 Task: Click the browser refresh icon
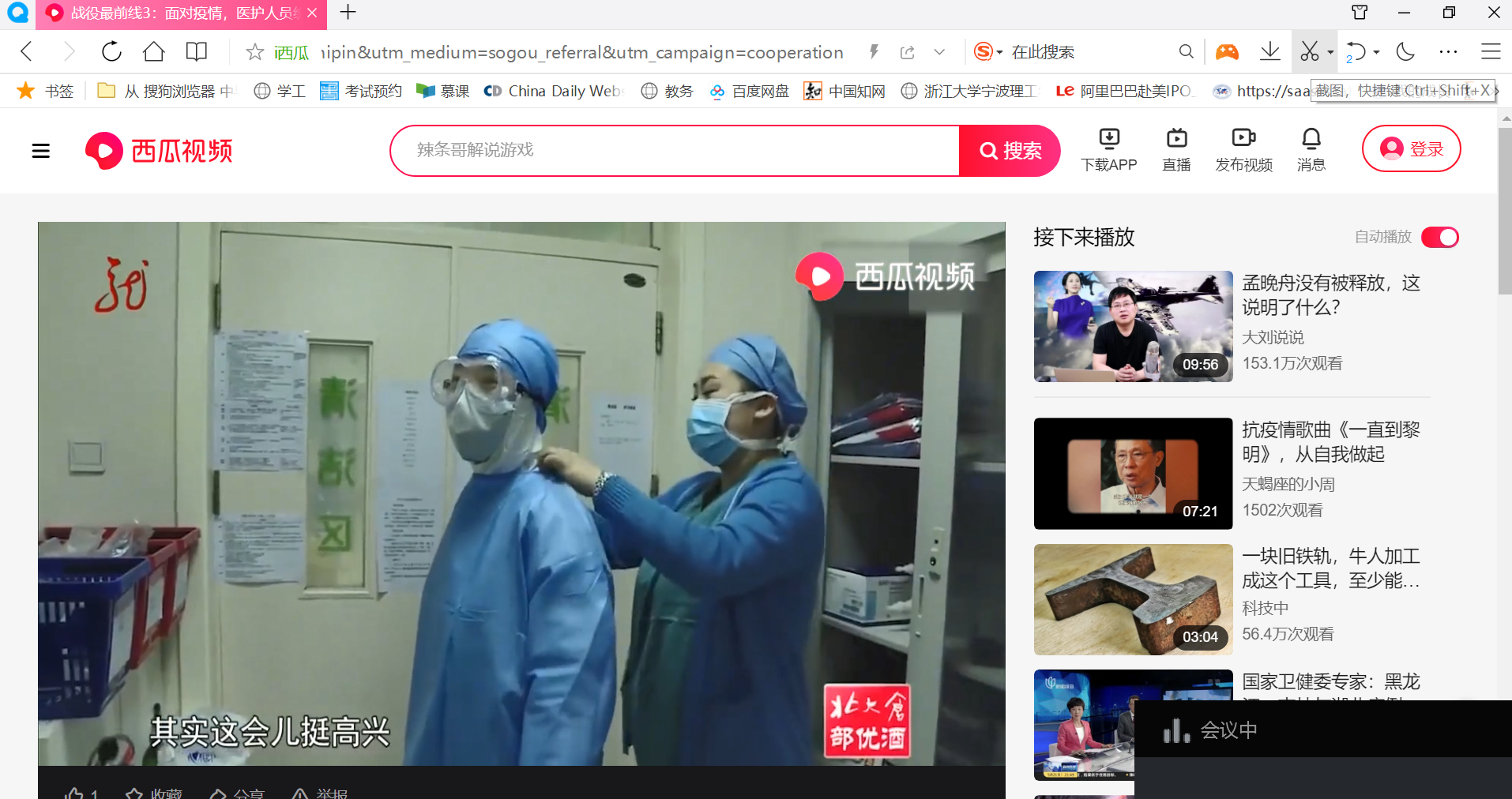(111, 52)
